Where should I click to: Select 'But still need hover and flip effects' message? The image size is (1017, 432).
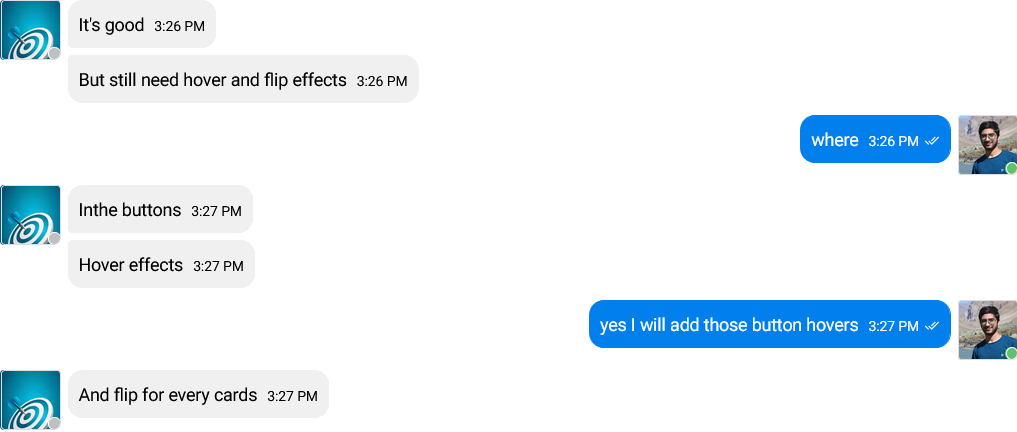tap(243, 79)
